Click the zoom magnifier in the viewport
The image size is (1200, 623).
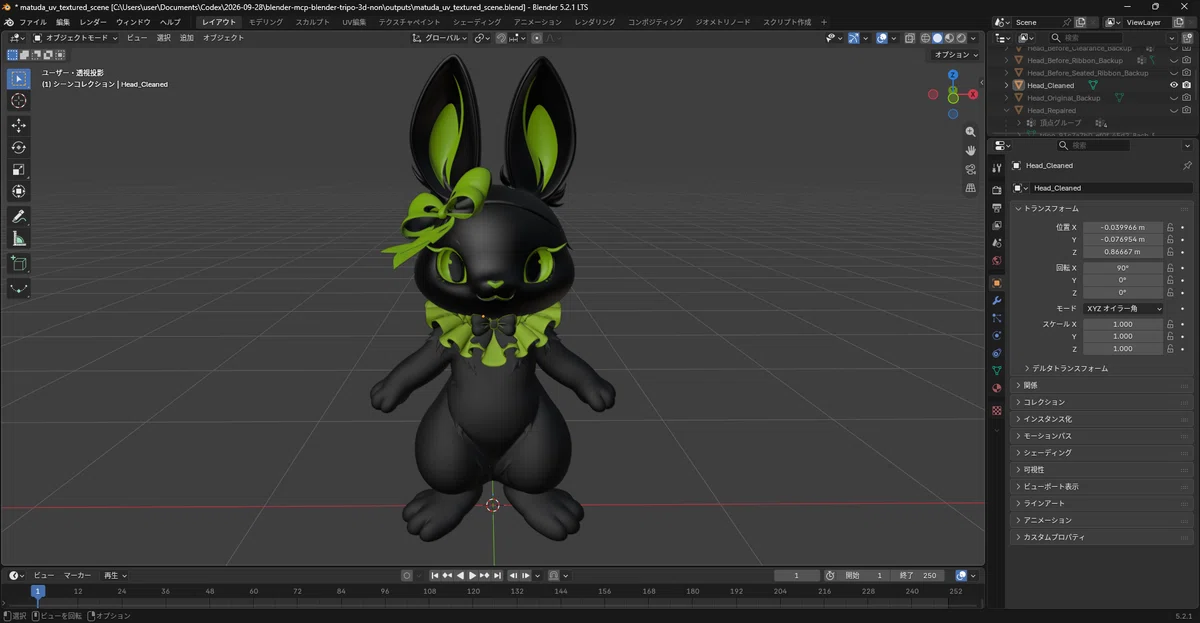[970, 132]
